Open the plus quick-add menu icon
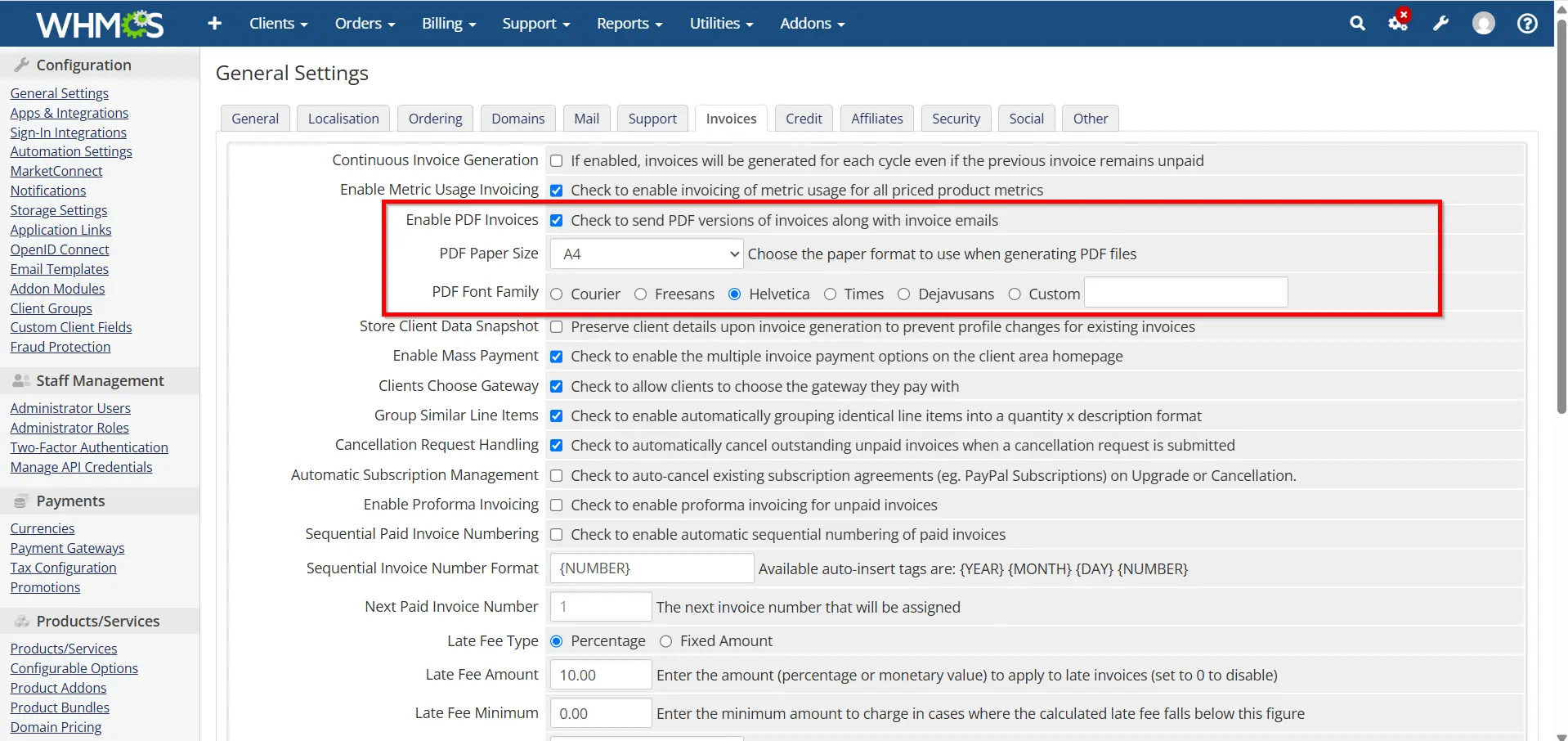The width and height of the screenshot is (1568, 741). coord(214,24)
